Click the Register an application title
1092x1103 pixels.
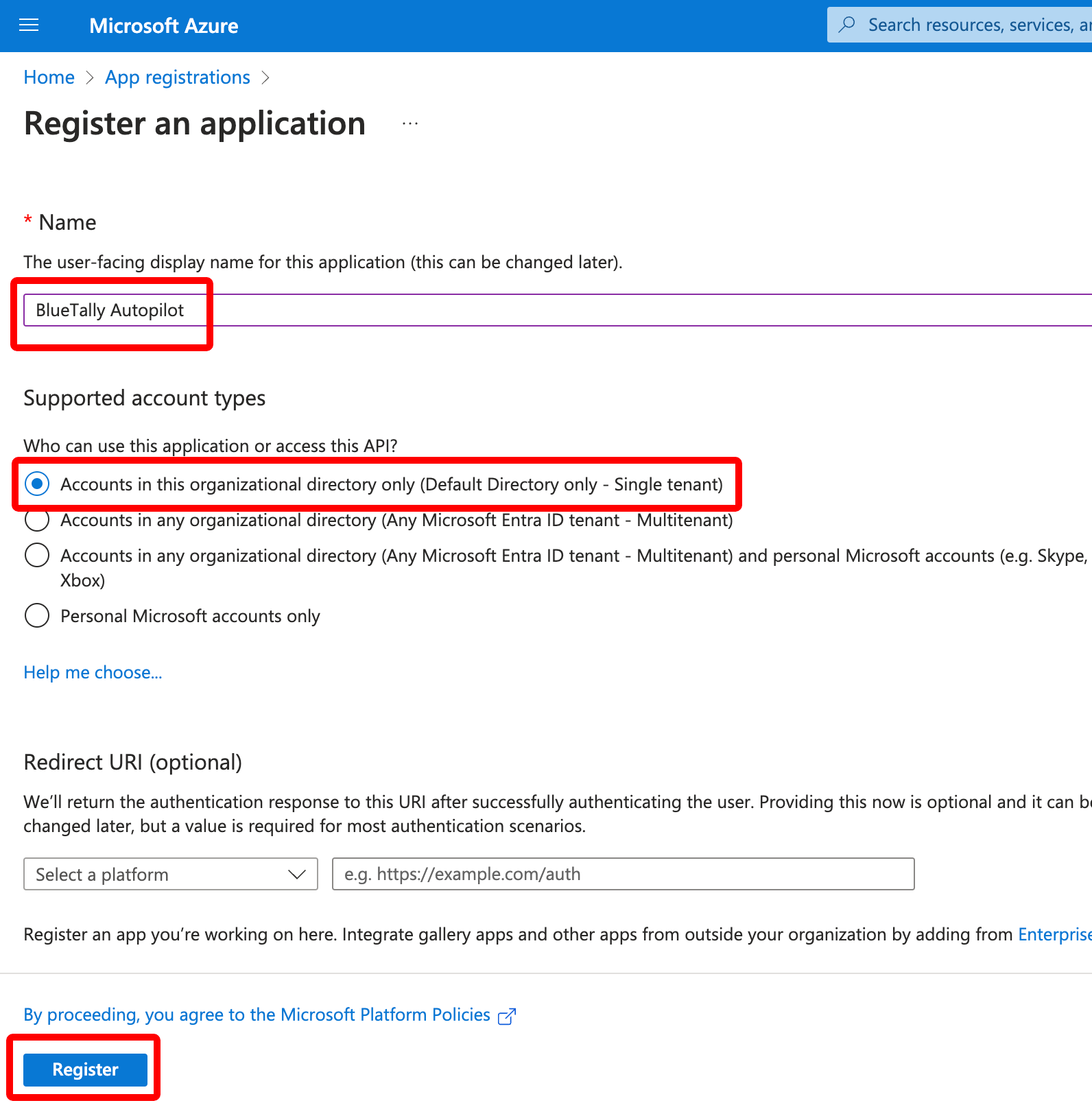tap(195, 124)
